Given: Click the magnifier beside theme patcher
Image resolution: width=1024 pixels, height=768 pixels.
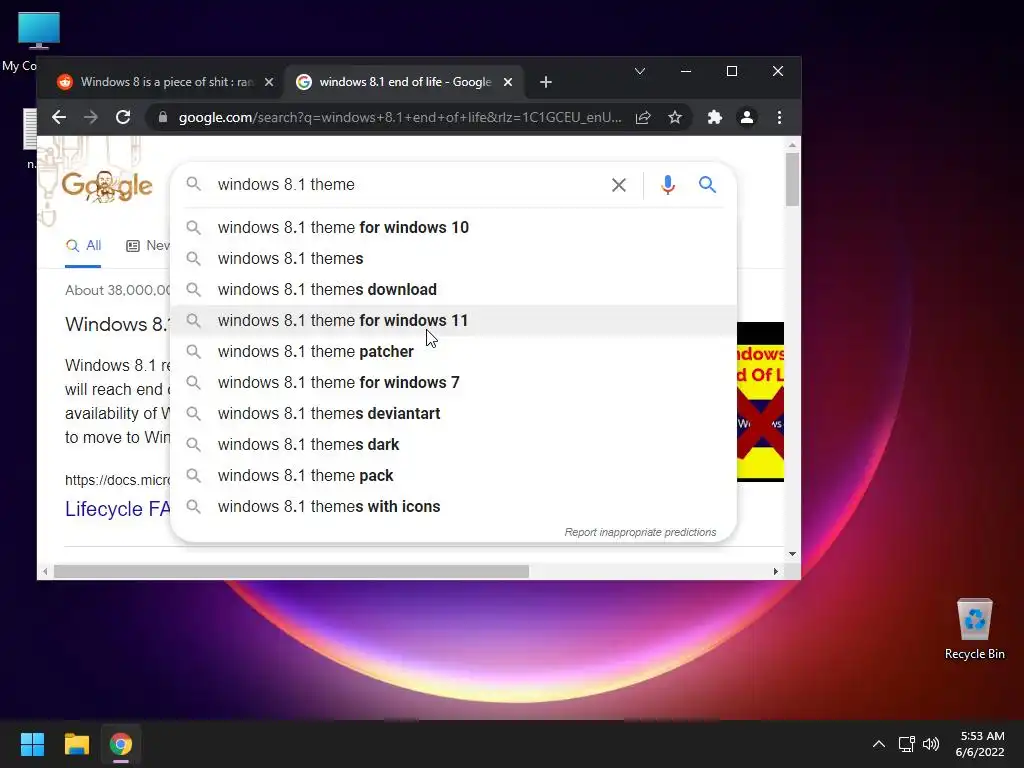Looking at the screenshot, I should pyautogui.click(x=193, y=351).
